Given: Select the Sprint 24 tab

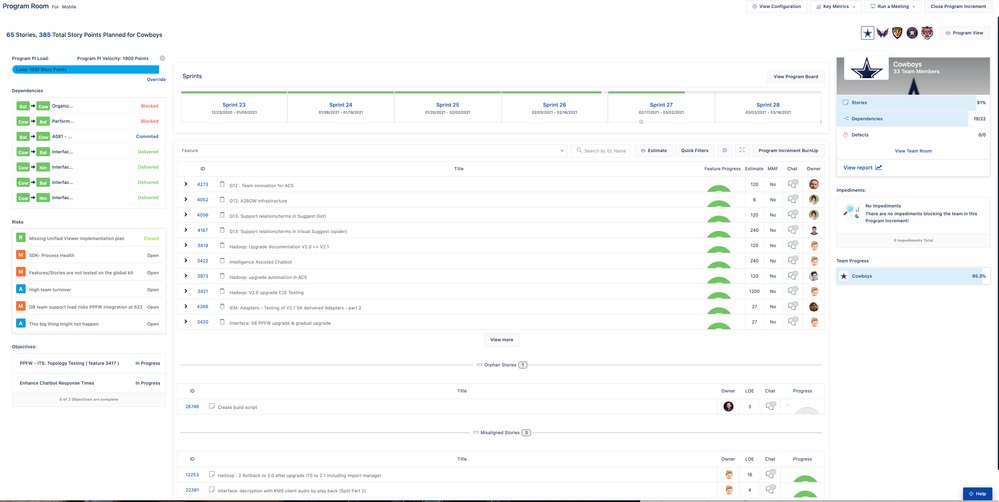Looking at the screenshot, I should (341, 107).
